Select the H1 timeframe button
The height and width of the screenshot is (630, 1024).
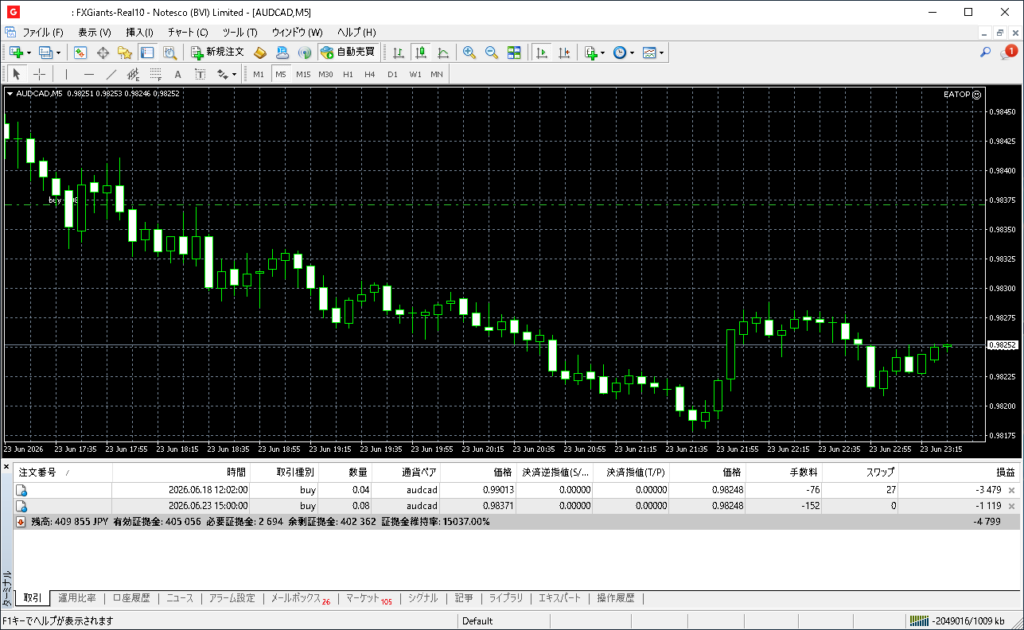point(348,74)
